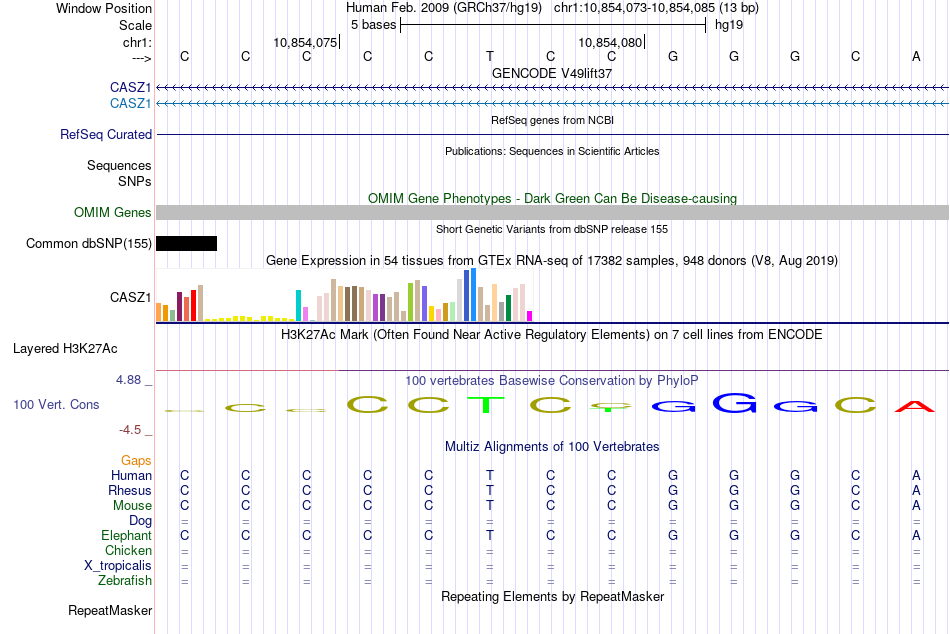950x634 pixels.
Task: Click the Common dbSNP(155) track label
Action: tap(88, 244)
